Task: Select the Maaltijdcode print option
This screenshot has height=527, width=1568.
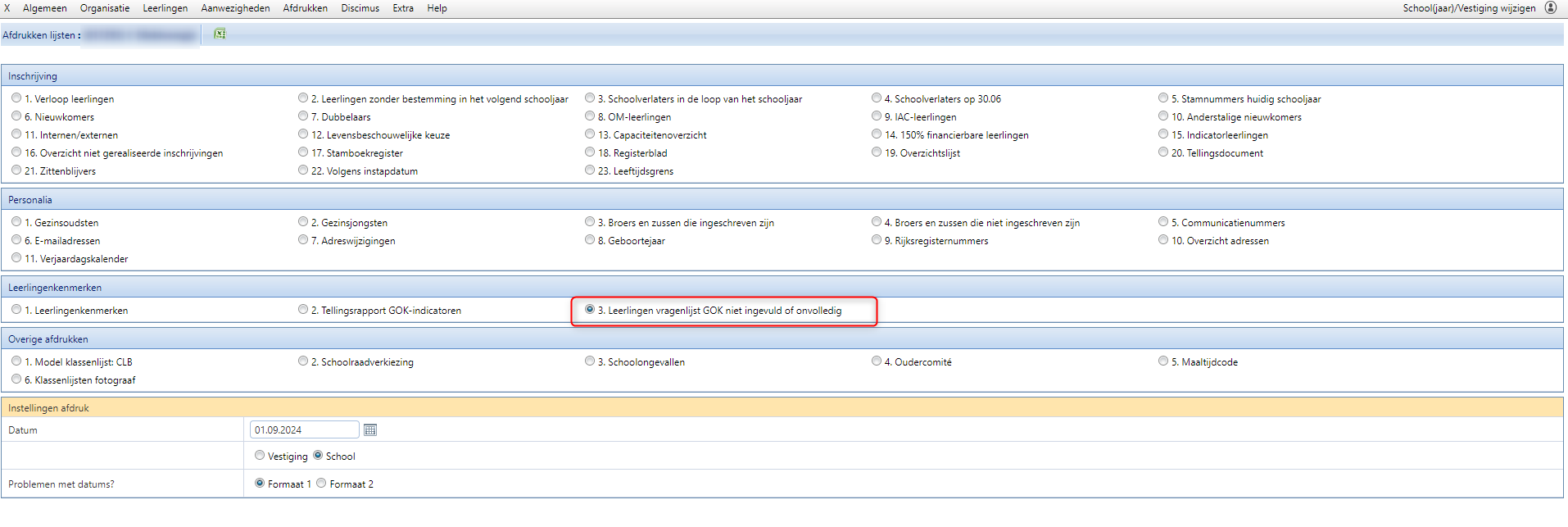Action: pos(1163,361)
